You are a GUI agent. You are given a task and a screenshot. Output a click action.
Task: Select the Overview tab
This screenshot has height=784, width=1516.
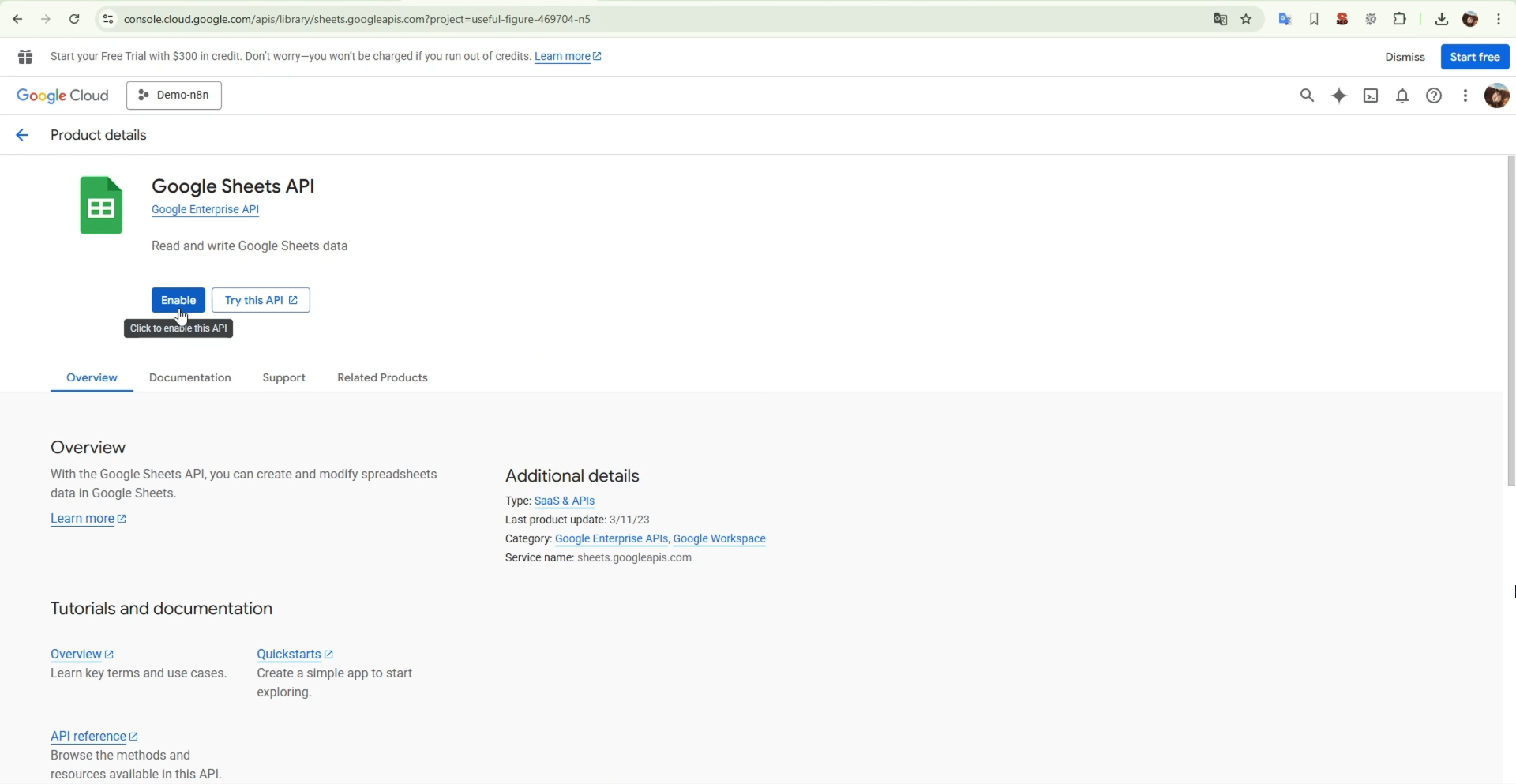click(x=92, y=377)
